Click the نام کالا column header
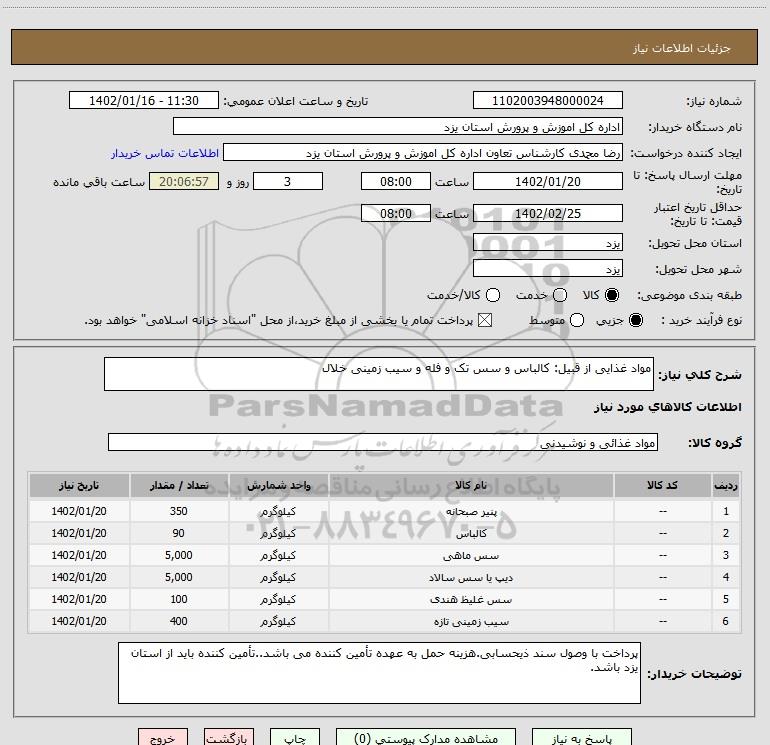Viewport: 770px width, 745px height. pos(470,485)
